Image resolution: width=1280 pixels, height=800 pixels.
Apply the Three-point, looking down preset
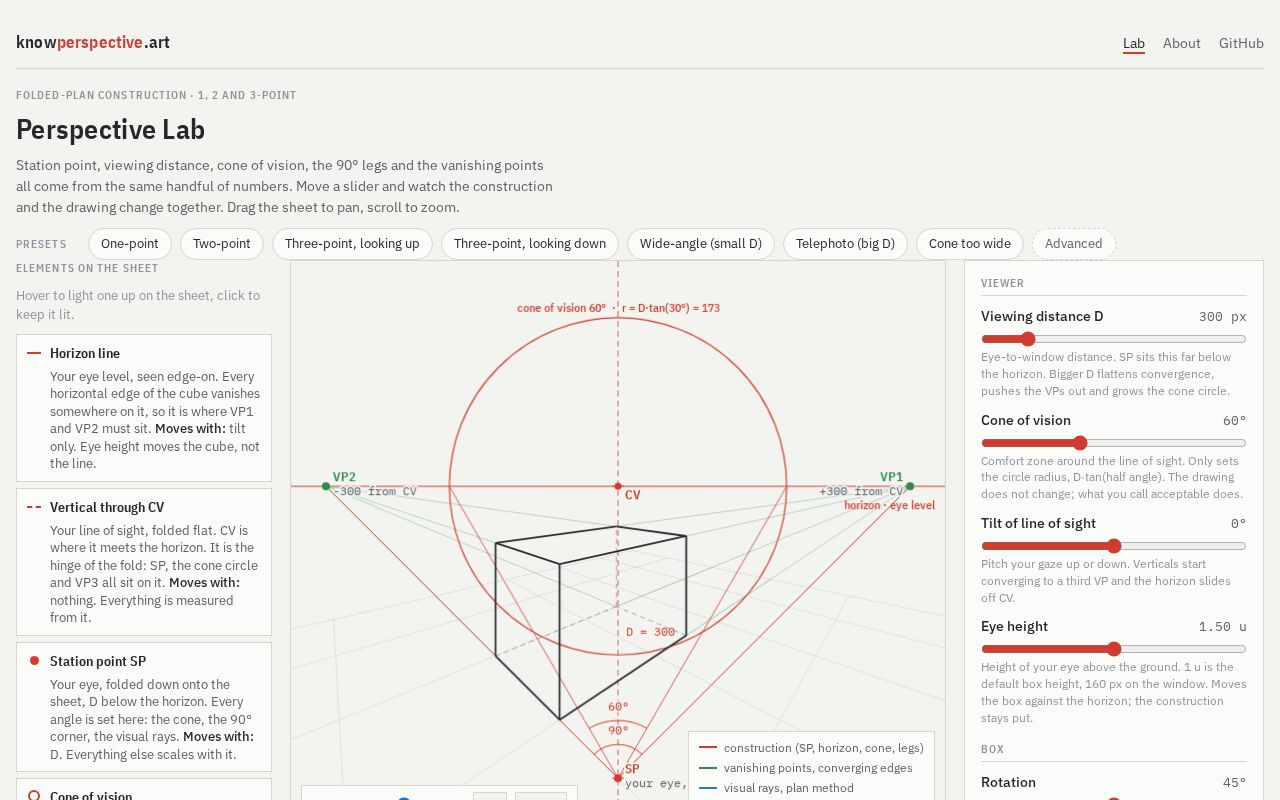tap(530, 244)
